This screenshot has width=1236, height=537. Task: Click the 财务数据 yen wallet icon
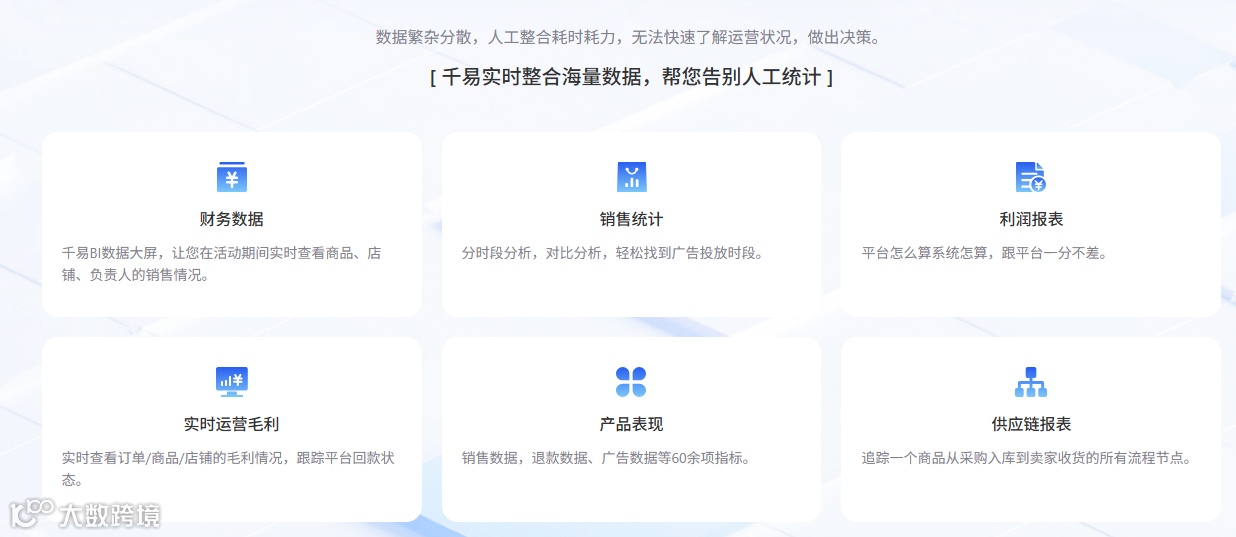coord(231,177)
